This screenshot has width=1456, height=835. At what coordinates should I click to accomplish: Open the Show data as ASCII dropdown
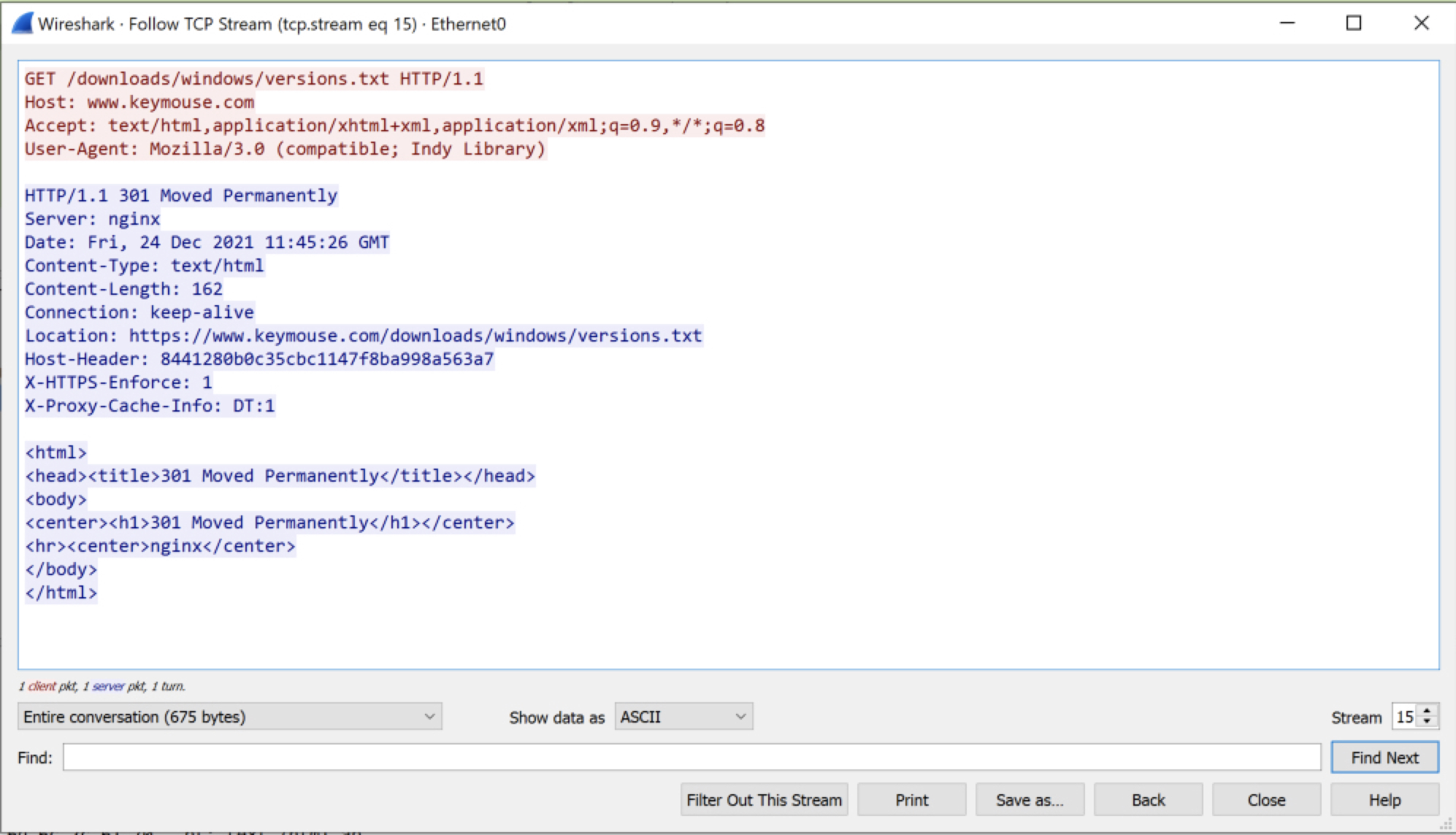(x=683, y=717)
